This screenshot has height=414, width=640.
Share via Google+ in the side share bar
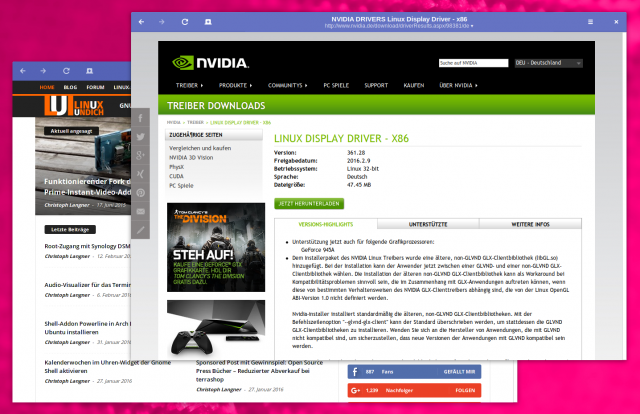point(140,155)
